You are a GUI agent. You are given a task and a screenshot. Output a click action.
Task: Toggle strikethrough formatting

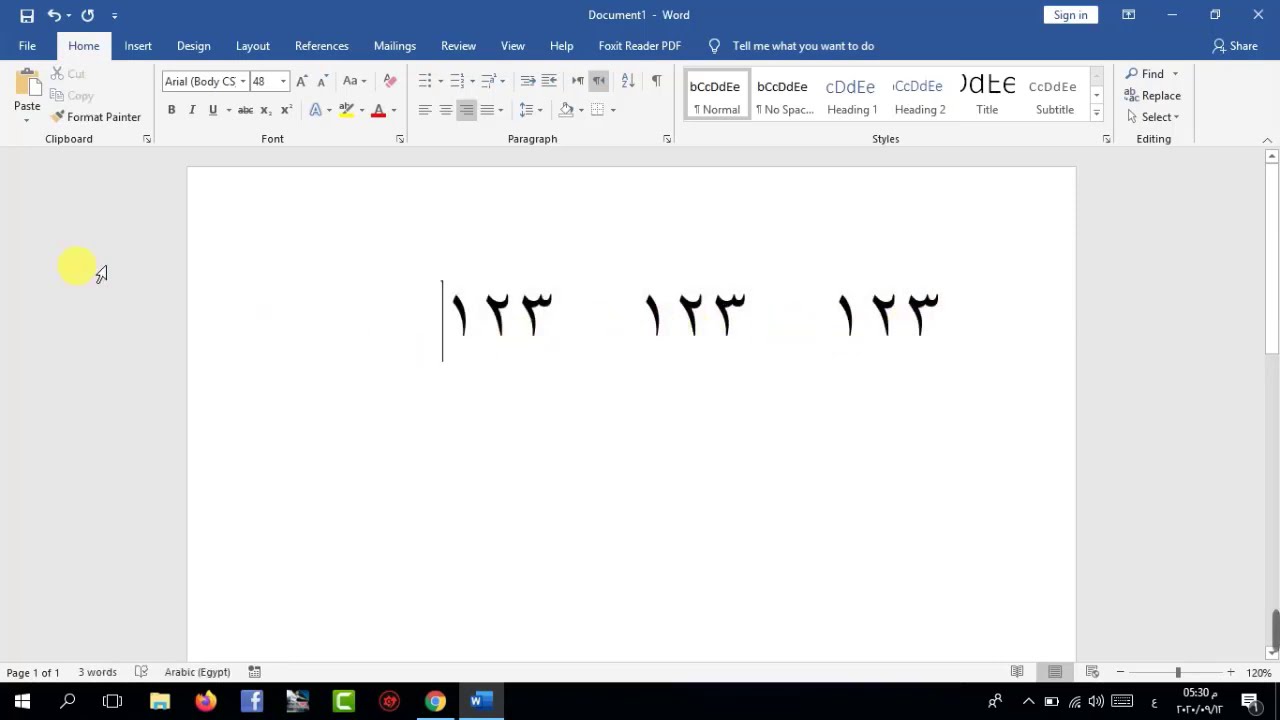tap(245, 110)
